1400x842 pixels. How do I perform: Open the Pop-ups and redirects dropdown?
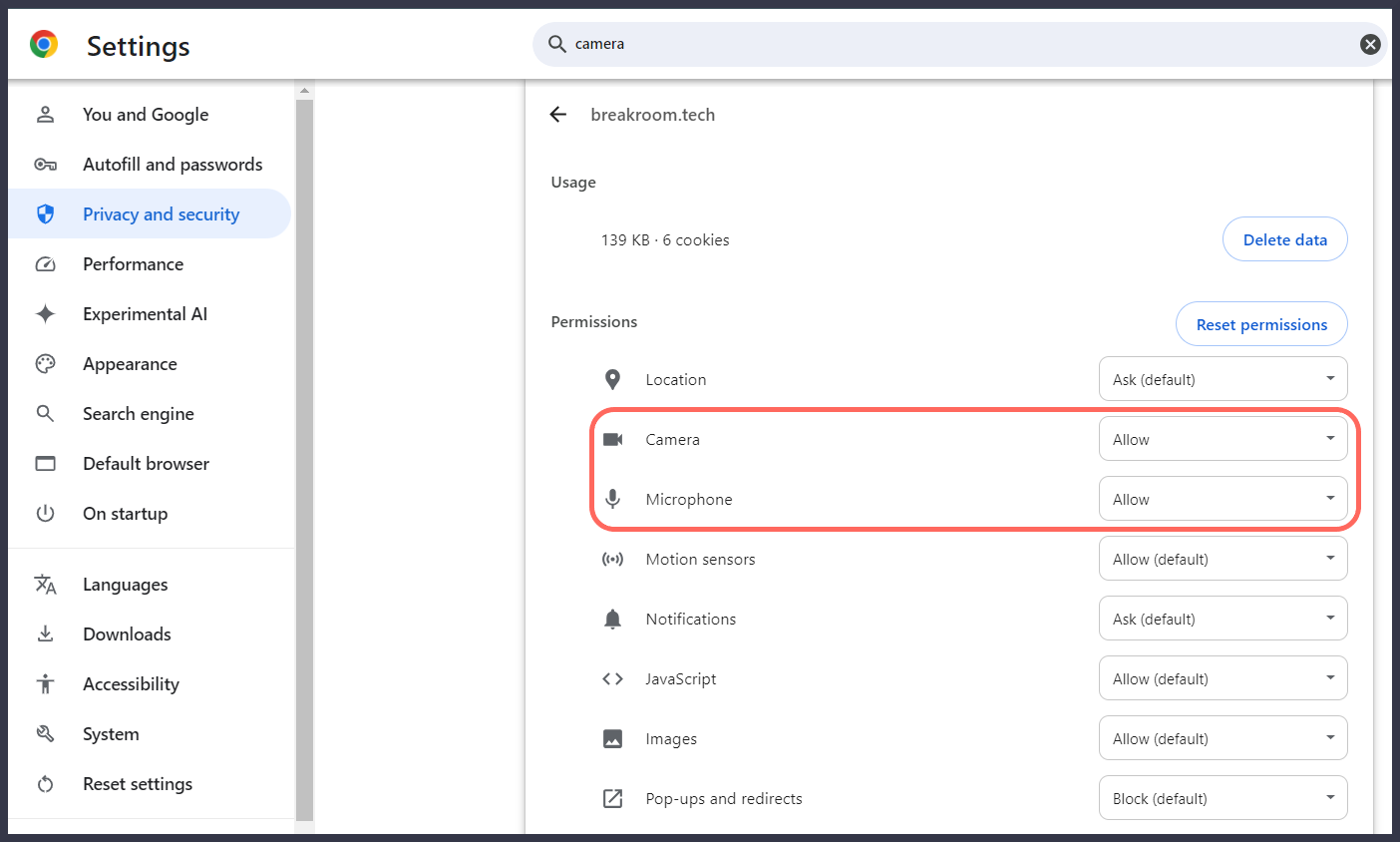pyautogui.click(x=1223, y=798)
